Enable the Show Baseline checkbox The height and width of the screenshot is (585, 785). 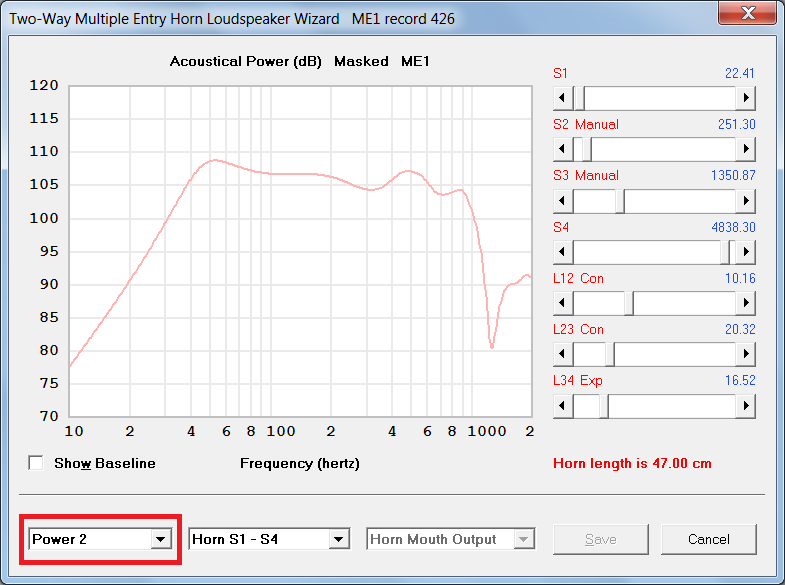[36, 463]
